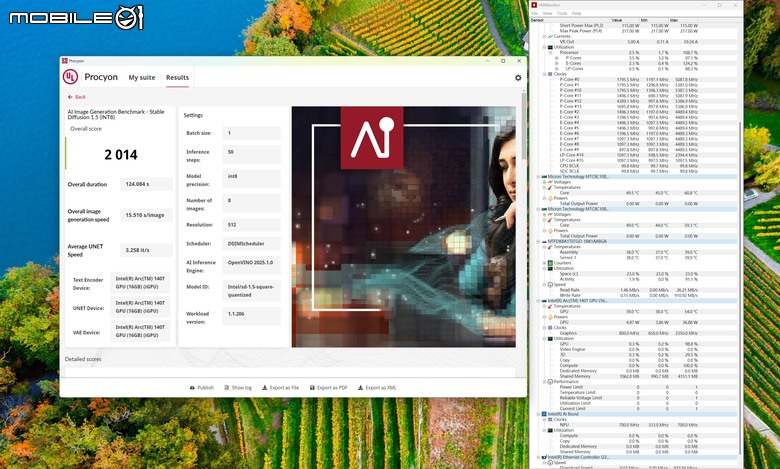The image size is (780, 469).
Task: Open HWMonitor File menu
Action: 535,13
